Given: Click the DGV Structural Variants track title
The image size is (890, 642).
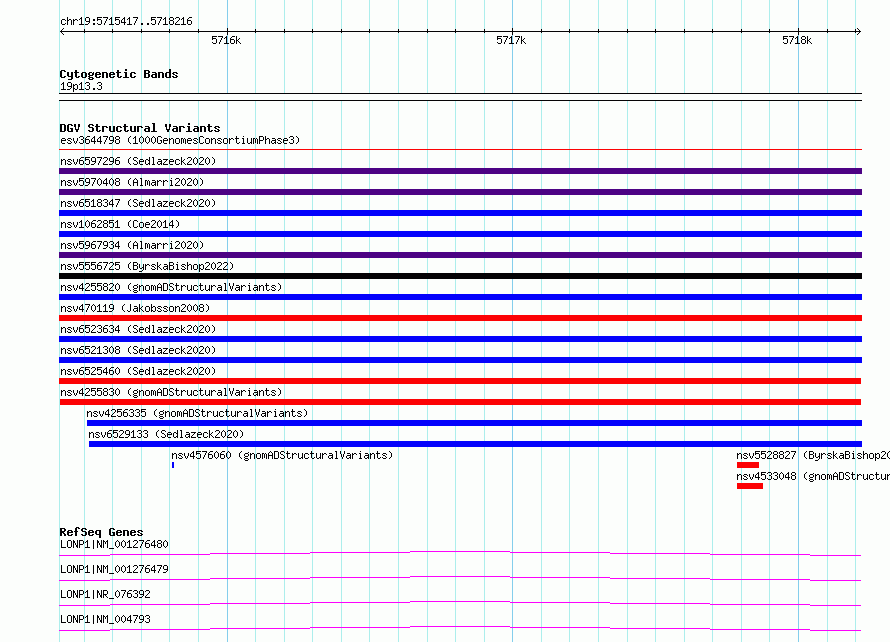Looking at the screenshot, I should tap(140, 128).
